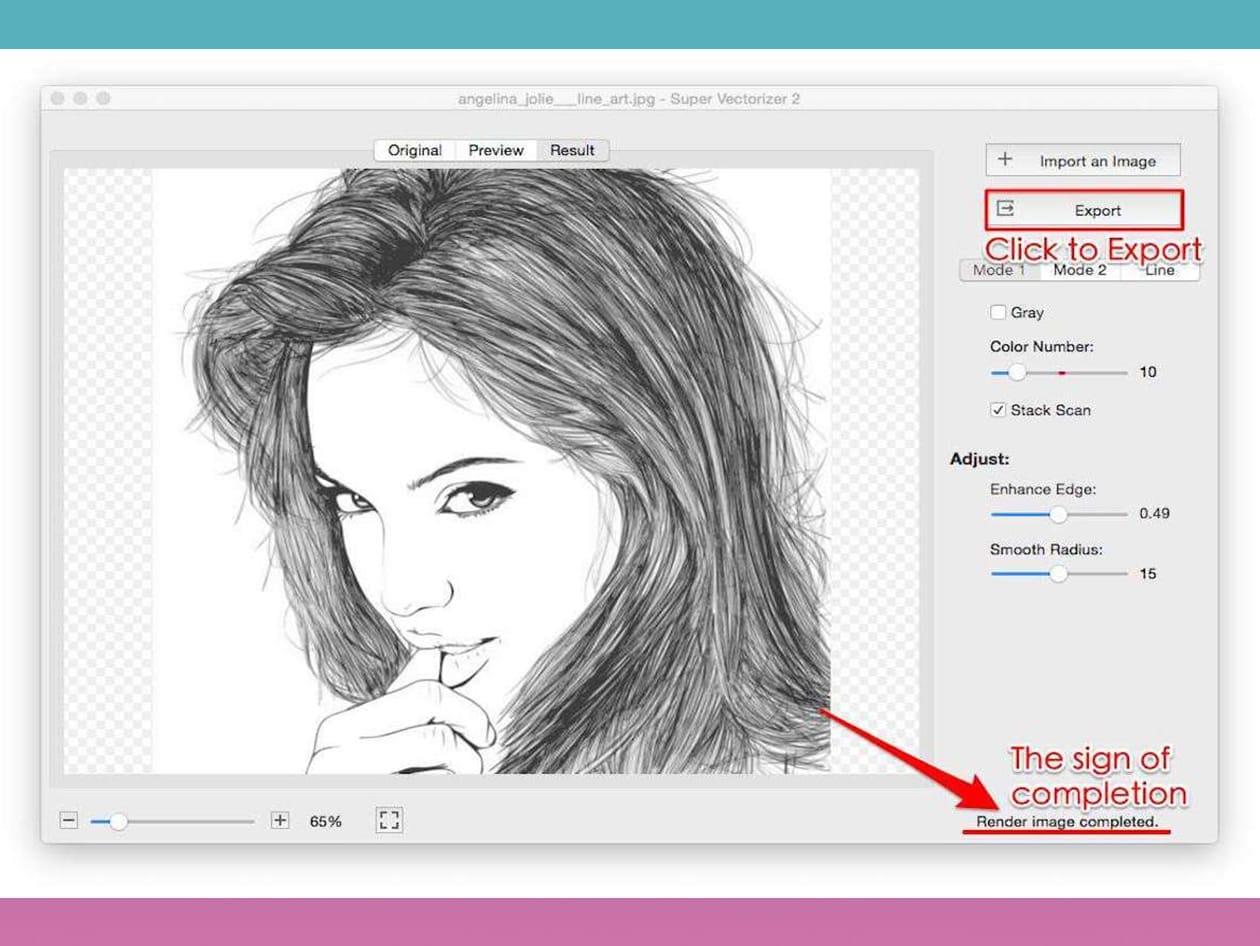Click the 65% zoom percentage label

(325, 821)
